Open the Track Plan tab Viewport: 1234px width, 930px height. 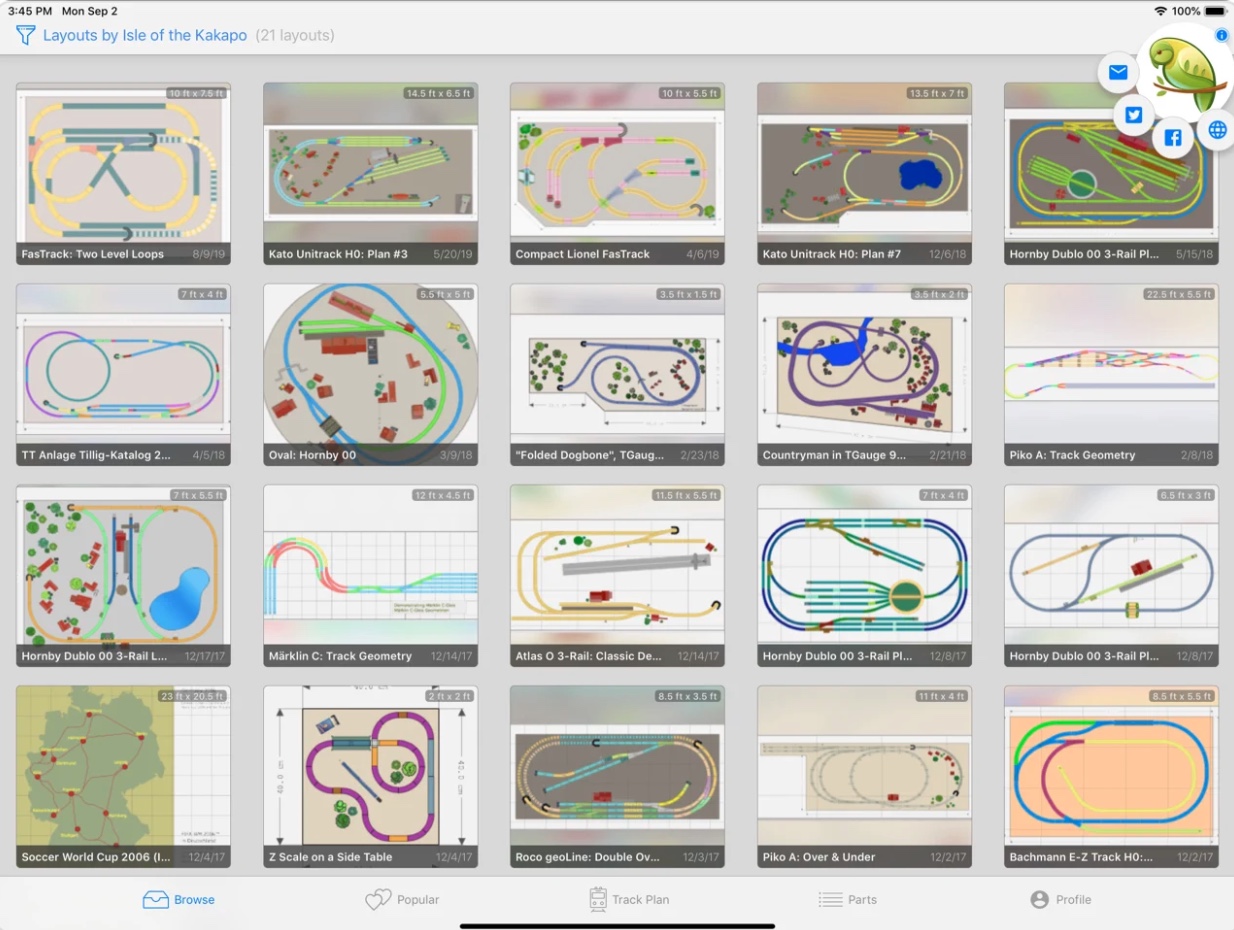tap(629, 900)
